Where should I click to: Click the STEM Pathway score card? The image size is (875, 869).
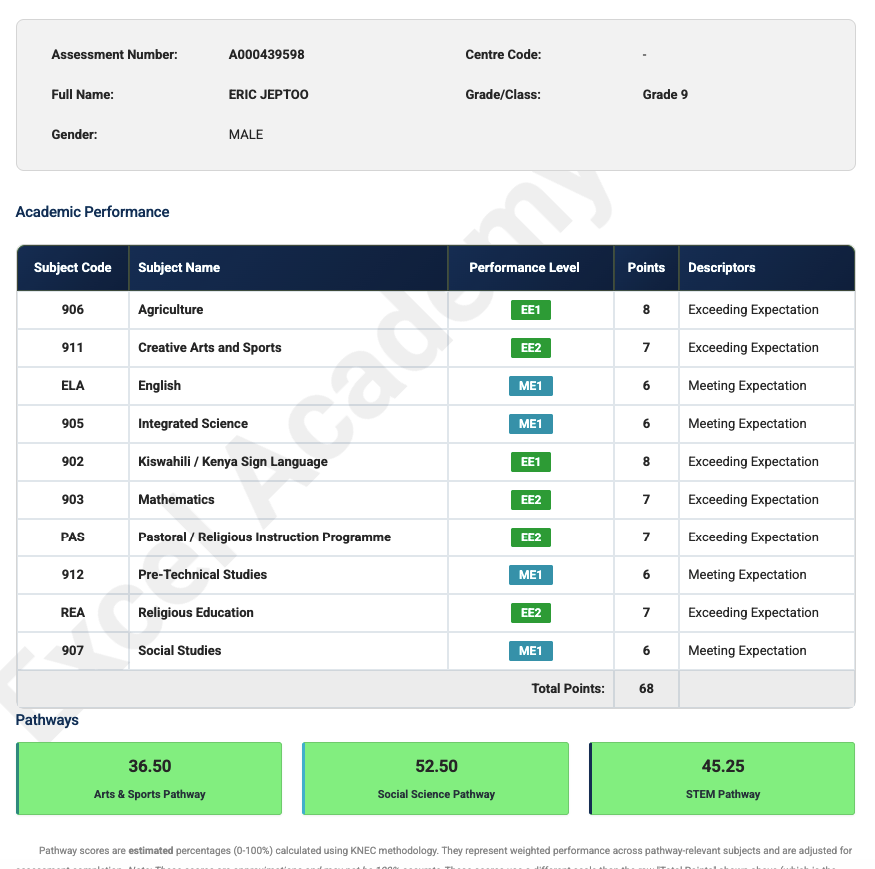pyautogui.click(x=722, y=778)
